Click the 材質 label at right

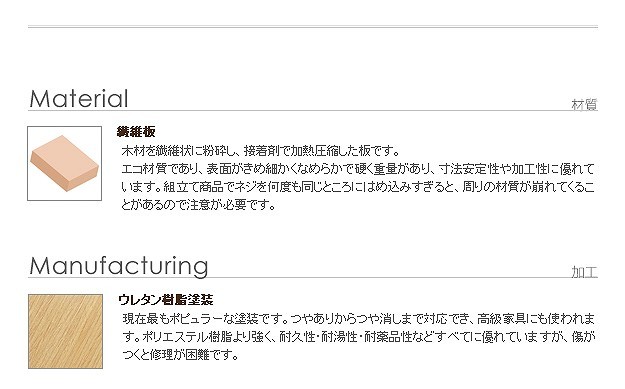click(x=584, y=105)
